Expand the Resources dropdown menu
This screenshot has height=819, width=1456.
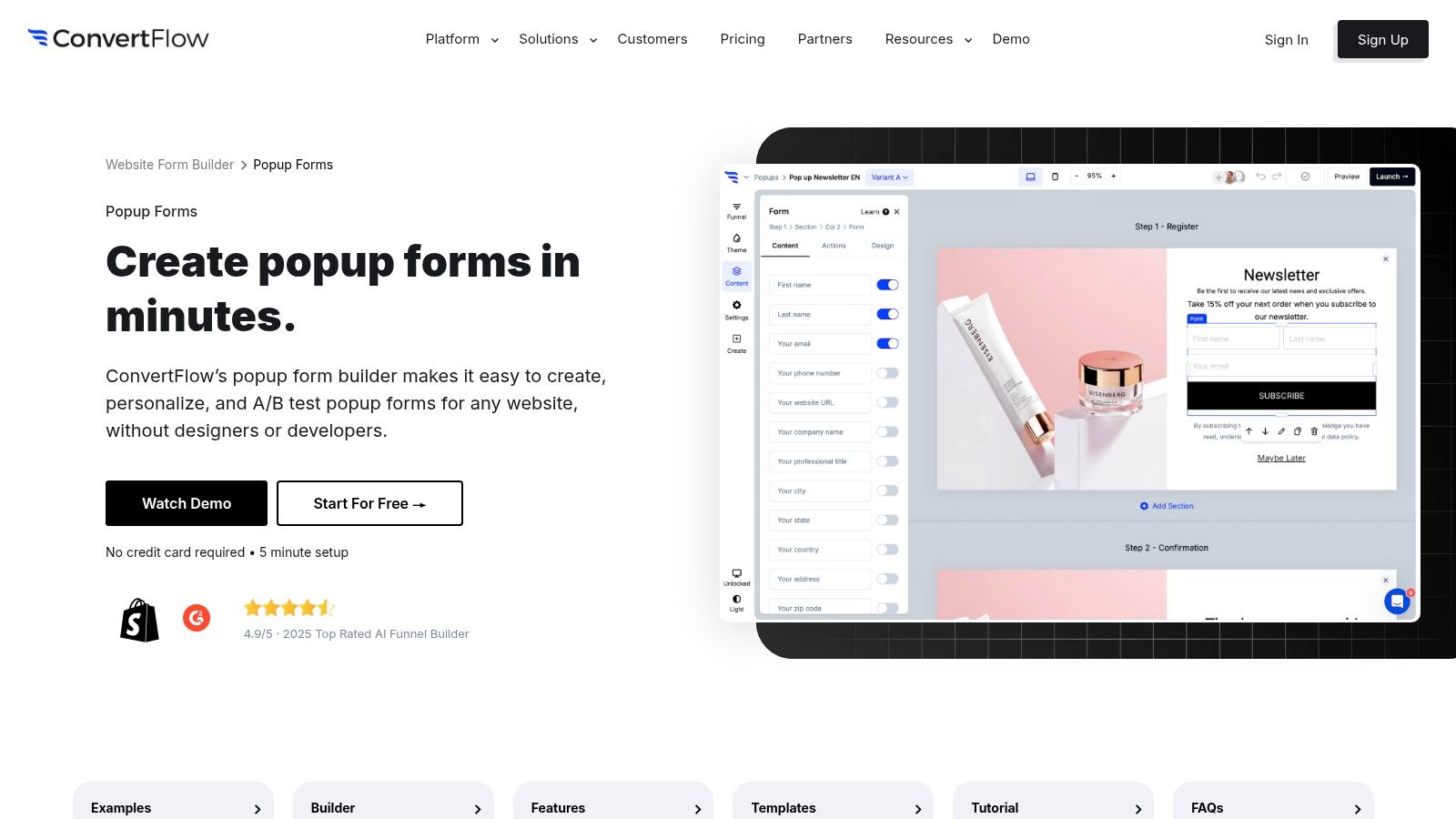tap(928, 39)
